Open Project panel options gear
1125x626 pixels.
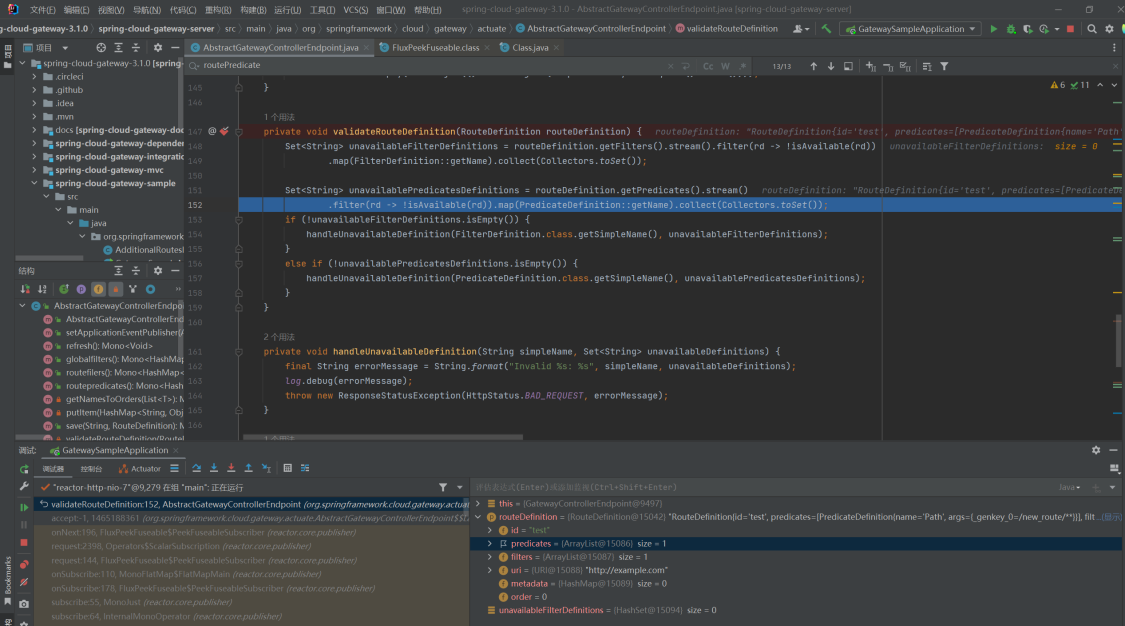click(158, 47)
